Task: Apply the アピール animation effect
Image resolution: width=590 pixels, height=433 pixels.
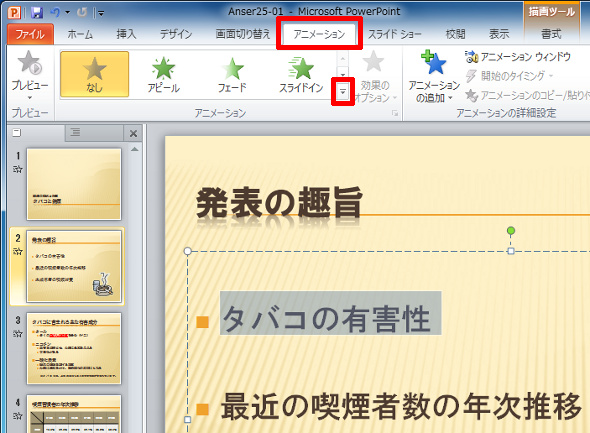Action: tap(163, 74)
